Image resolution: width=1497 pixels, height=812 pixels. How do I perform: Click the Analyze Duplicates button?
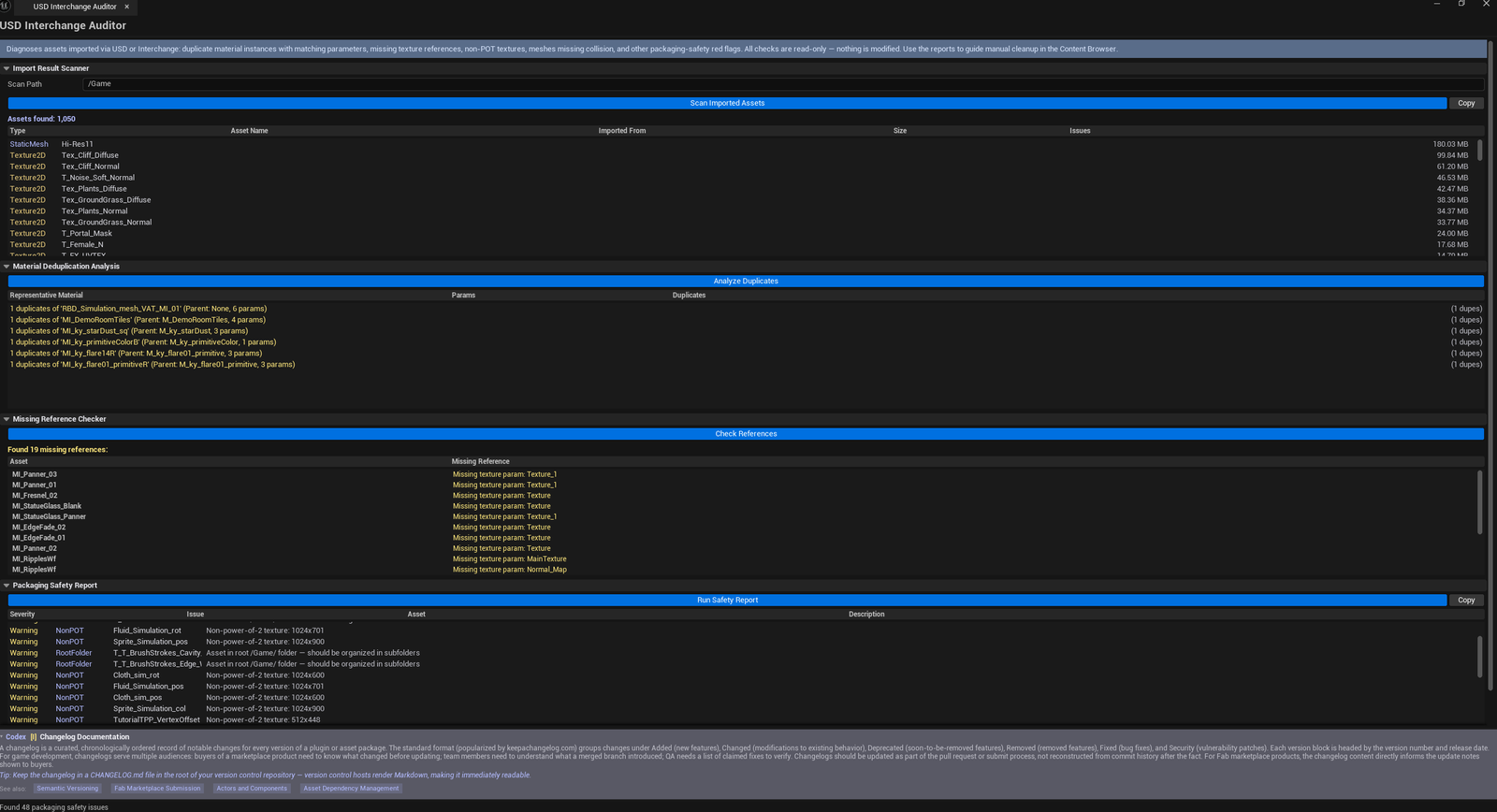(746, 281)
